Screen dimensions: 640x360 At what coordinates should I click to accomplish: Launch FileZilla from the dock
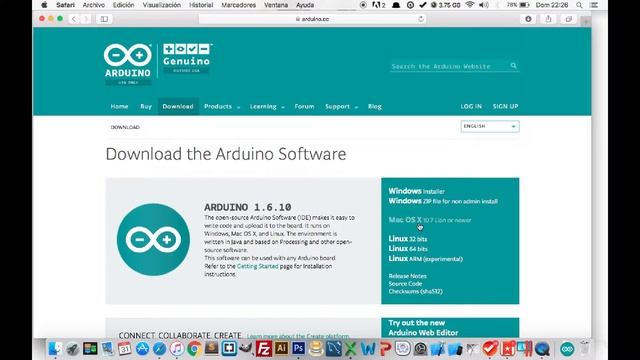click(x=264, y=349)
